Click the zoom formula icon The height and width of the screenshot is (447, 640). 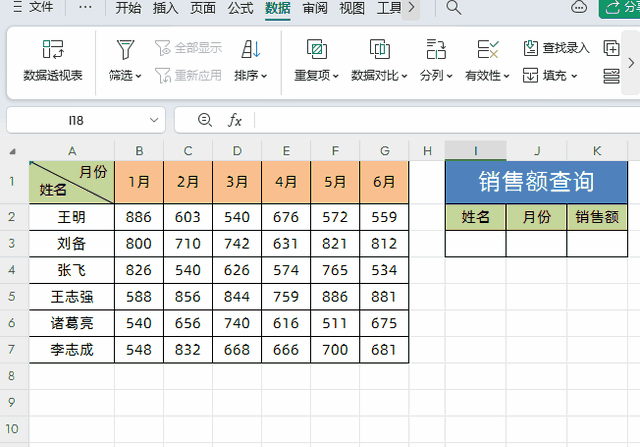[204, 120]
